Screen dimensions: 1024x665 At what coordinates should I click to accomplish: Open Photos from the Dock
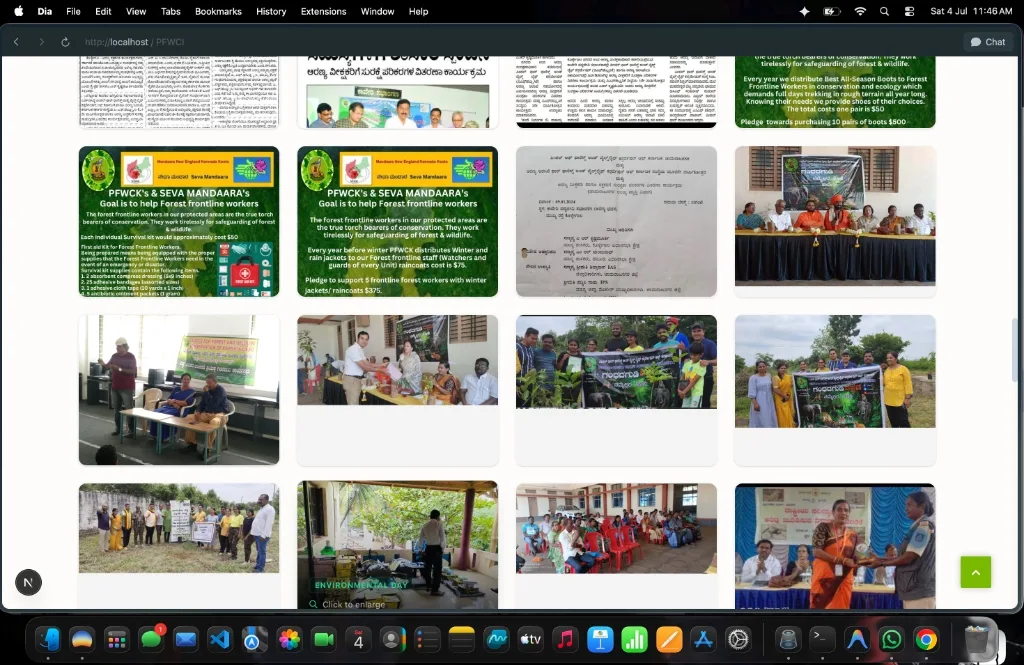point(289,640)
